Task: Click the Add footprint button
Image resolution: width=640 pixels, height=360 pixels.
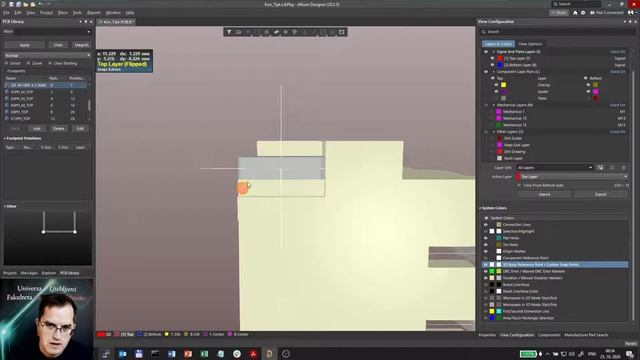Action: pos(37,129)
